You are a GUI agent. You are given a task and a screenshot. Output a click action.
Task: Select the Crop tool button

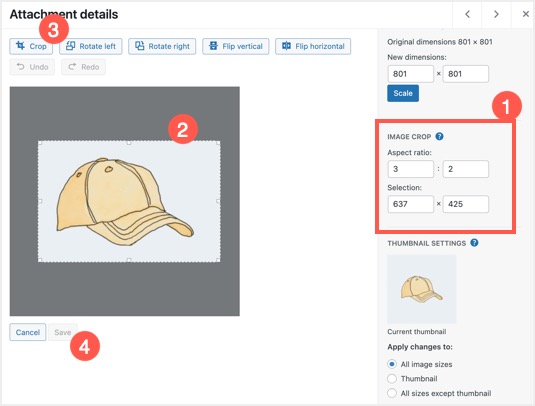tap(31, 46)
